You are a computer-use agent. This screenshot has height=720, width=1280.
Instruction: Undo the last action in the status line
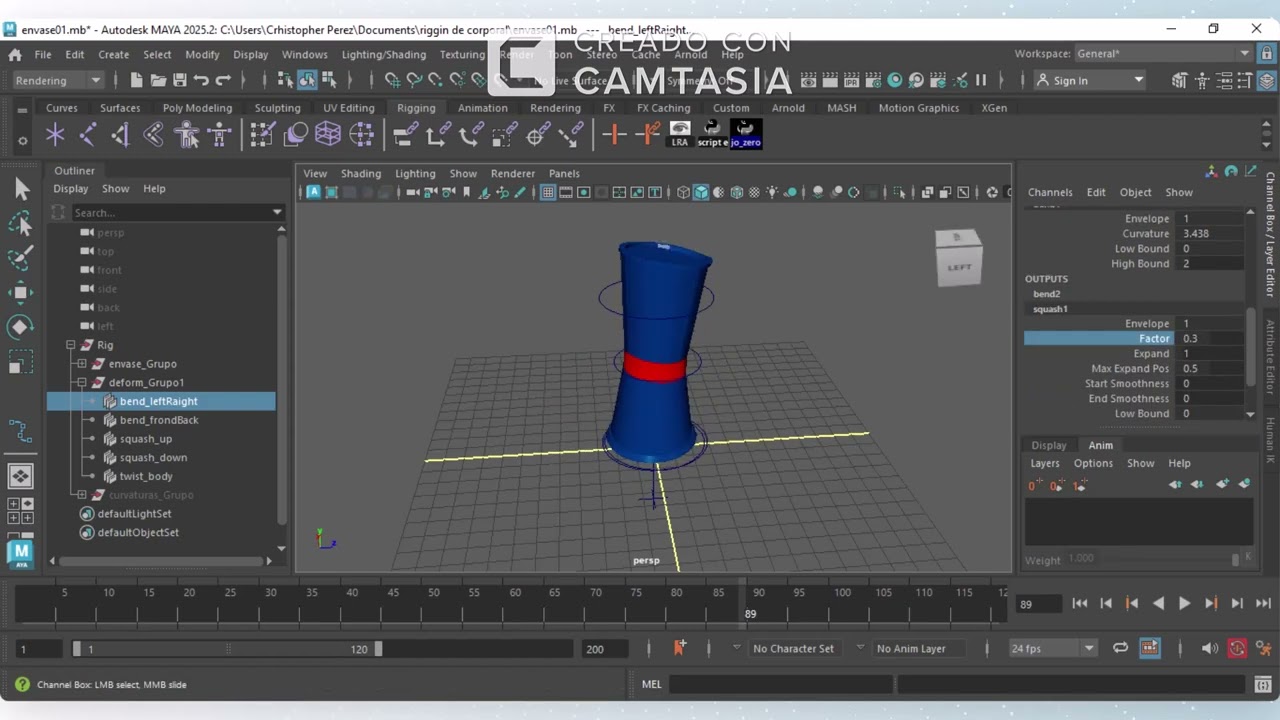pyautogui.click(x=202, y=80)
